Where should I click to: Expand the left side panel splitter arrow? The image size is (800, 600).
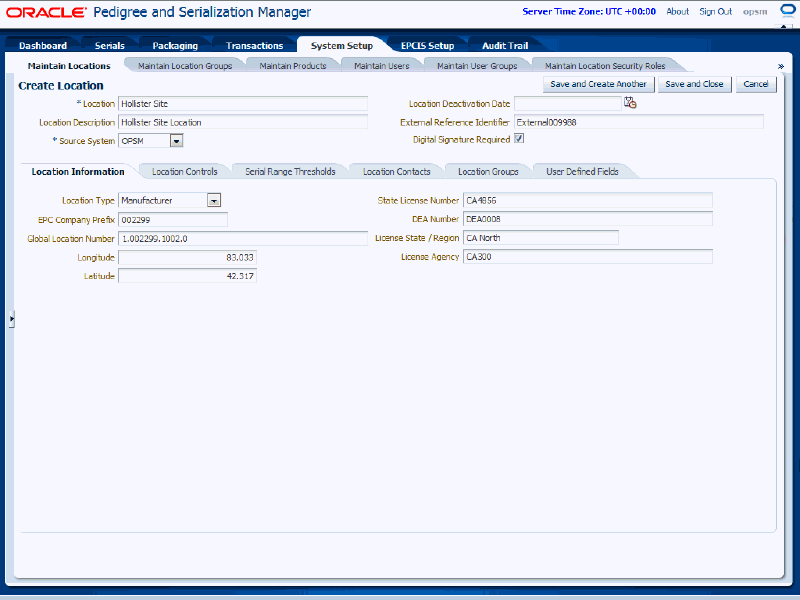11,319
